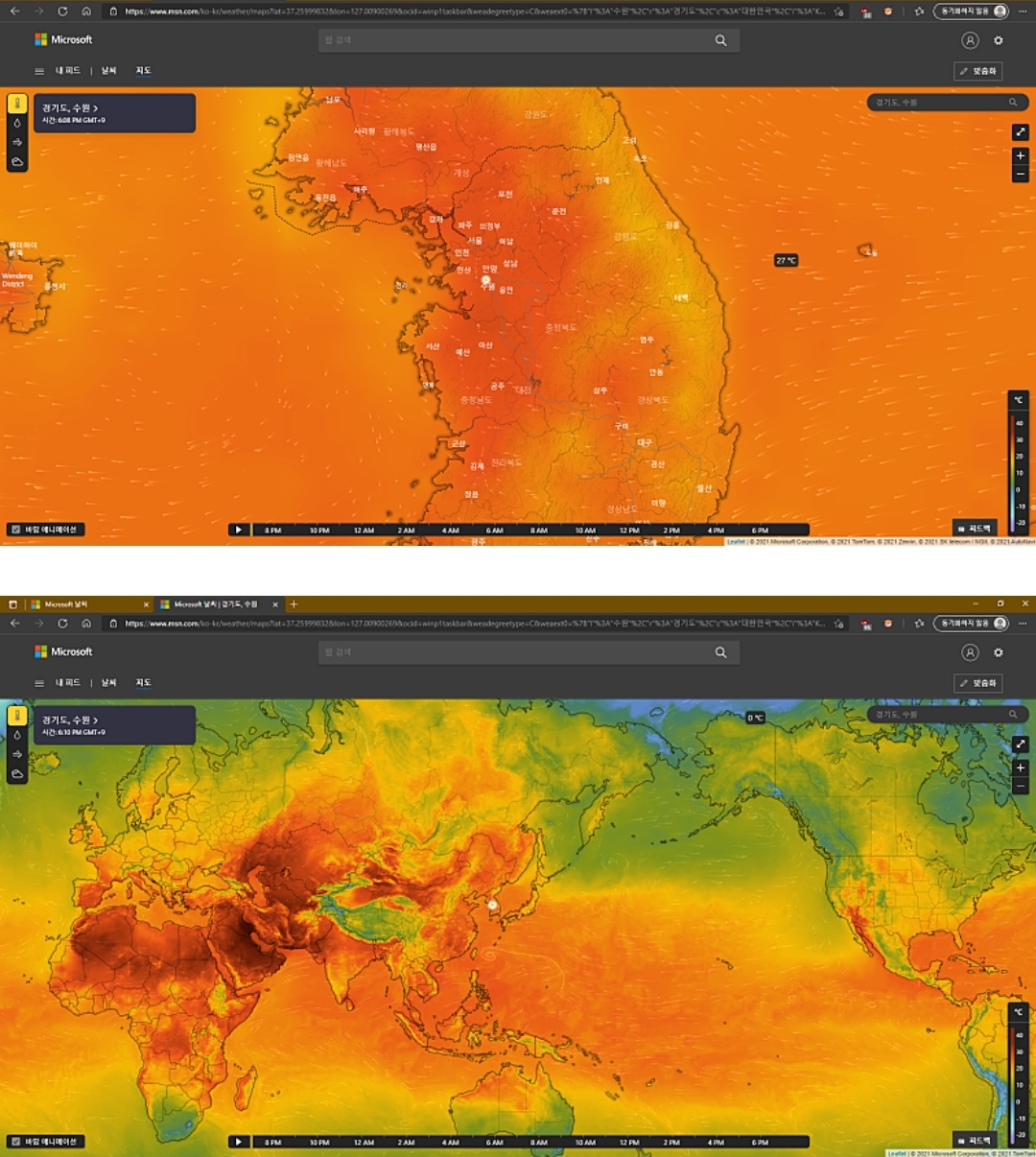Select cloud layer icon in bottom world map

(17, 773)
